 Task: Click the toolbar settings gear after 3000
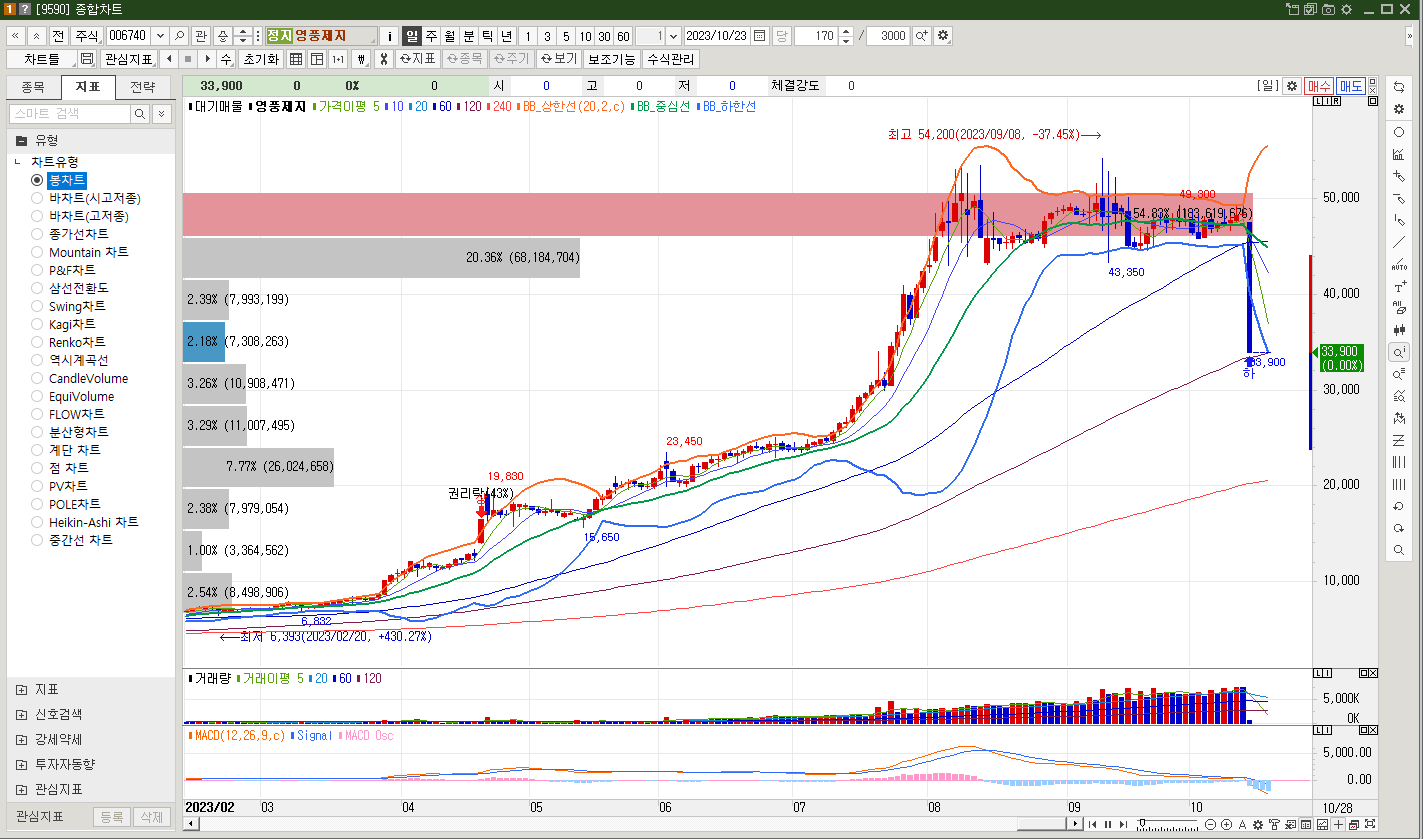[943, 36]
